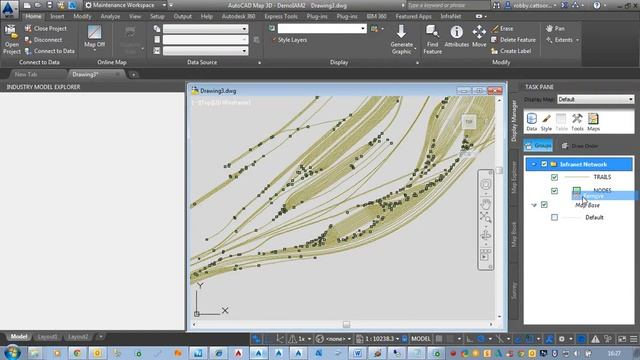Toggle the Infranet Network group checkbox
640x360 pixels.
[544, 164]
